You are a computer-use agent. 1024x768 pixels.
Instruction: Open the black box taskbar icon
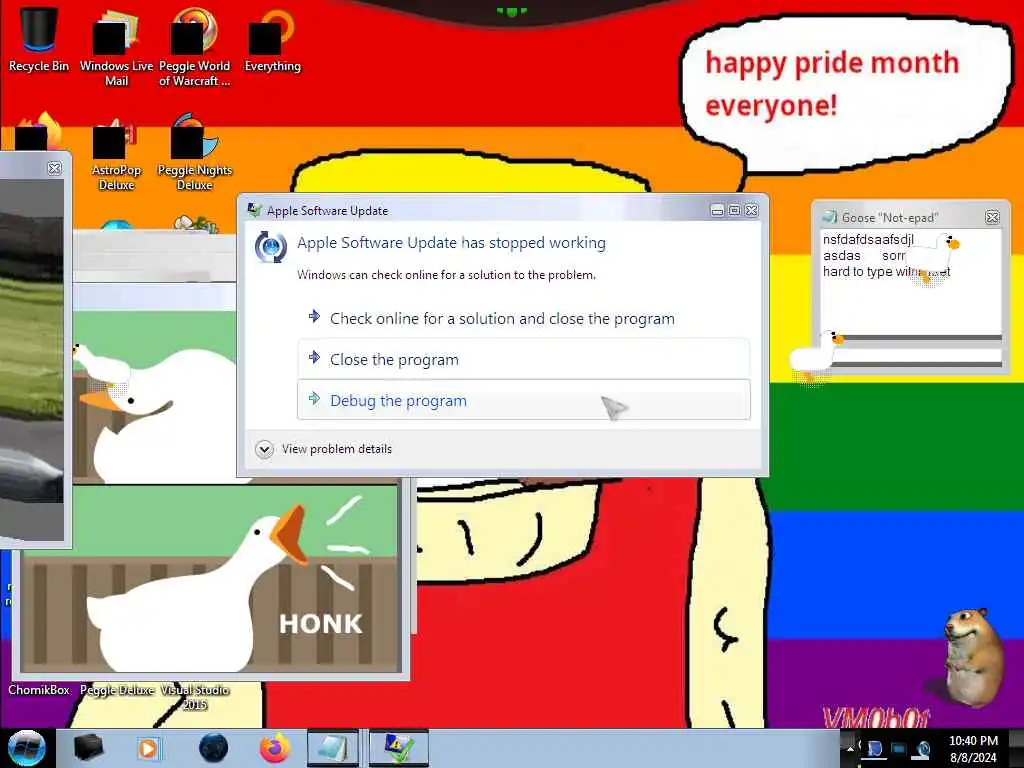pyautogui.click(x=88, y=748)
